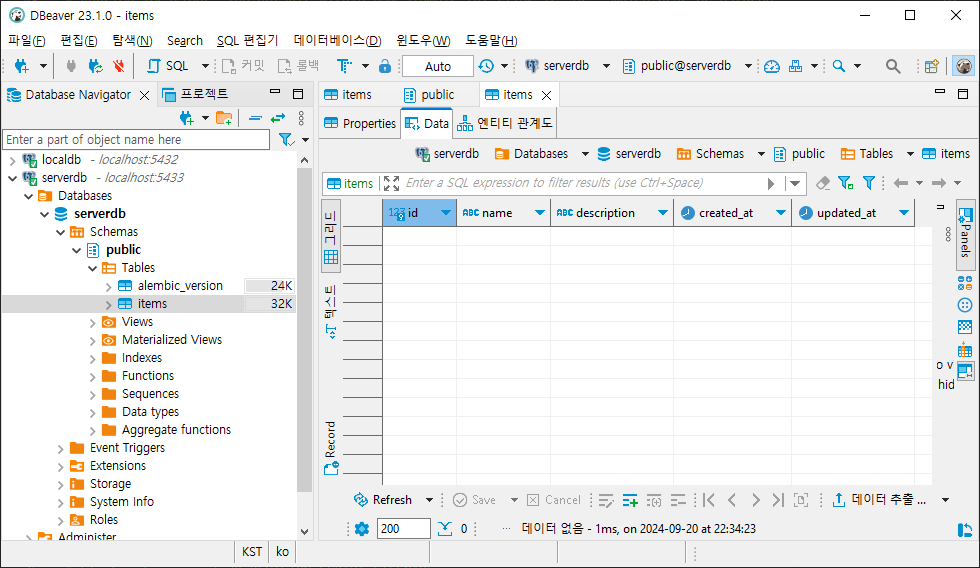Switch to the 프로젝트 tab
Viewport: 980px width, 568px height.
pyautogui.click(x=196, y=94)
